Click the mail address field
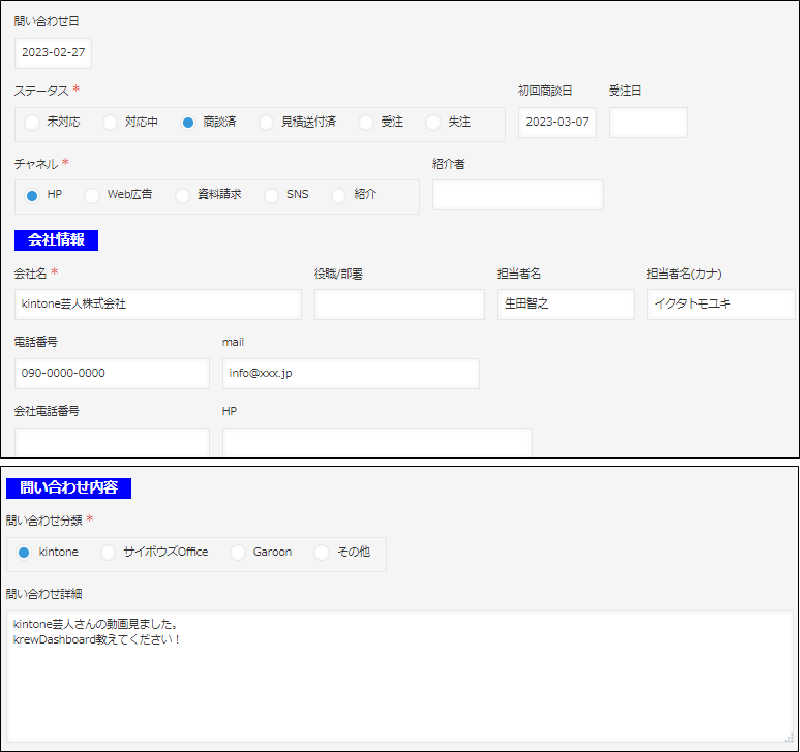 (x=351, y=373)
